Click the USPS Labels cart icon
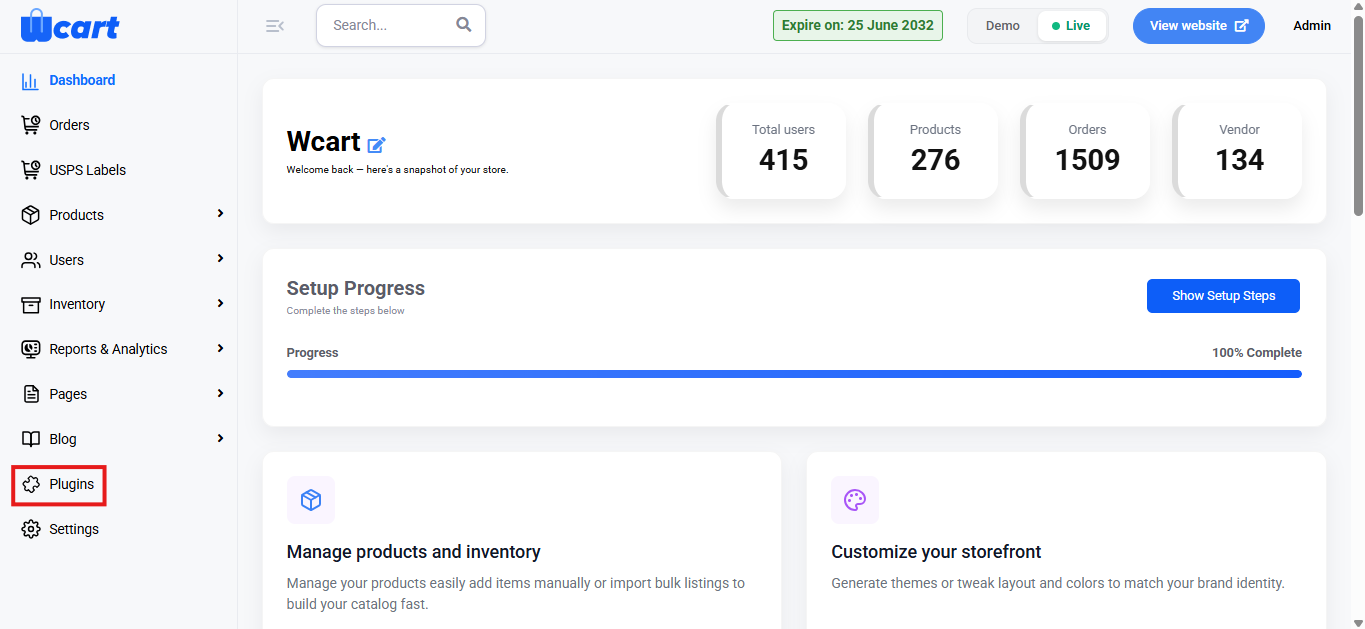Screen dimensions: 1365x629 pos(31,170)
